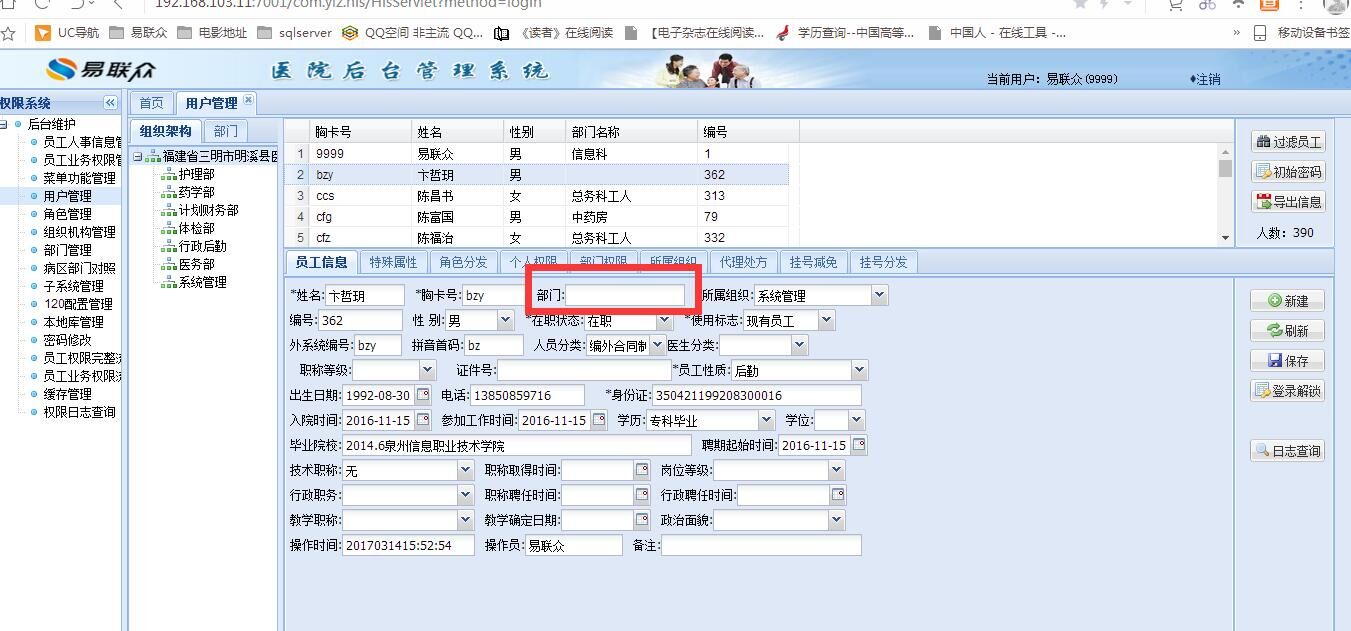
Task: Collapse the left sidebar with the double-arrow icon
Action: point(110,103)
